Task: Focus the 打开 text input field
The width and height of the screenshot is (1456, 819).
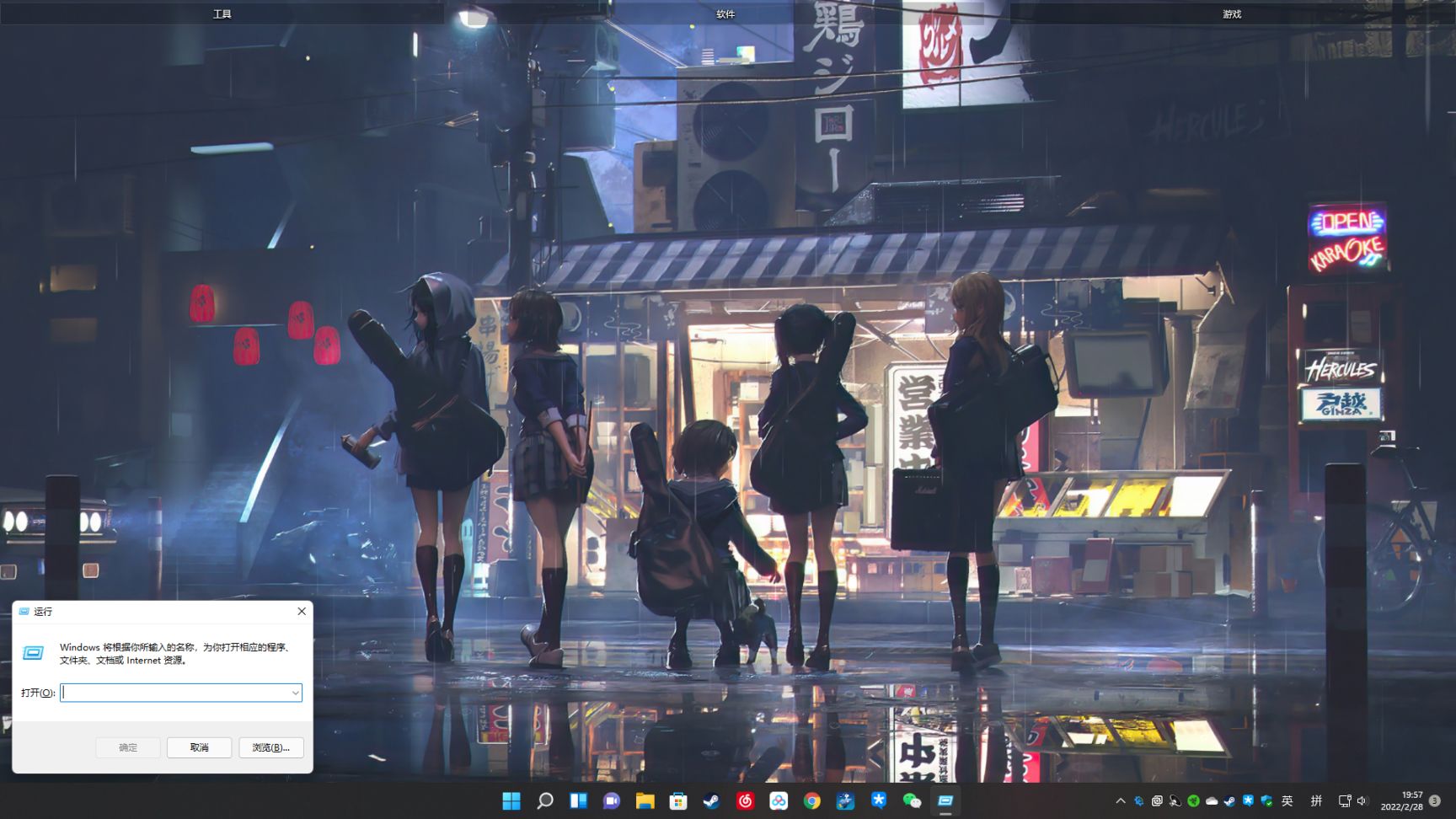Action: pos(181,693)
